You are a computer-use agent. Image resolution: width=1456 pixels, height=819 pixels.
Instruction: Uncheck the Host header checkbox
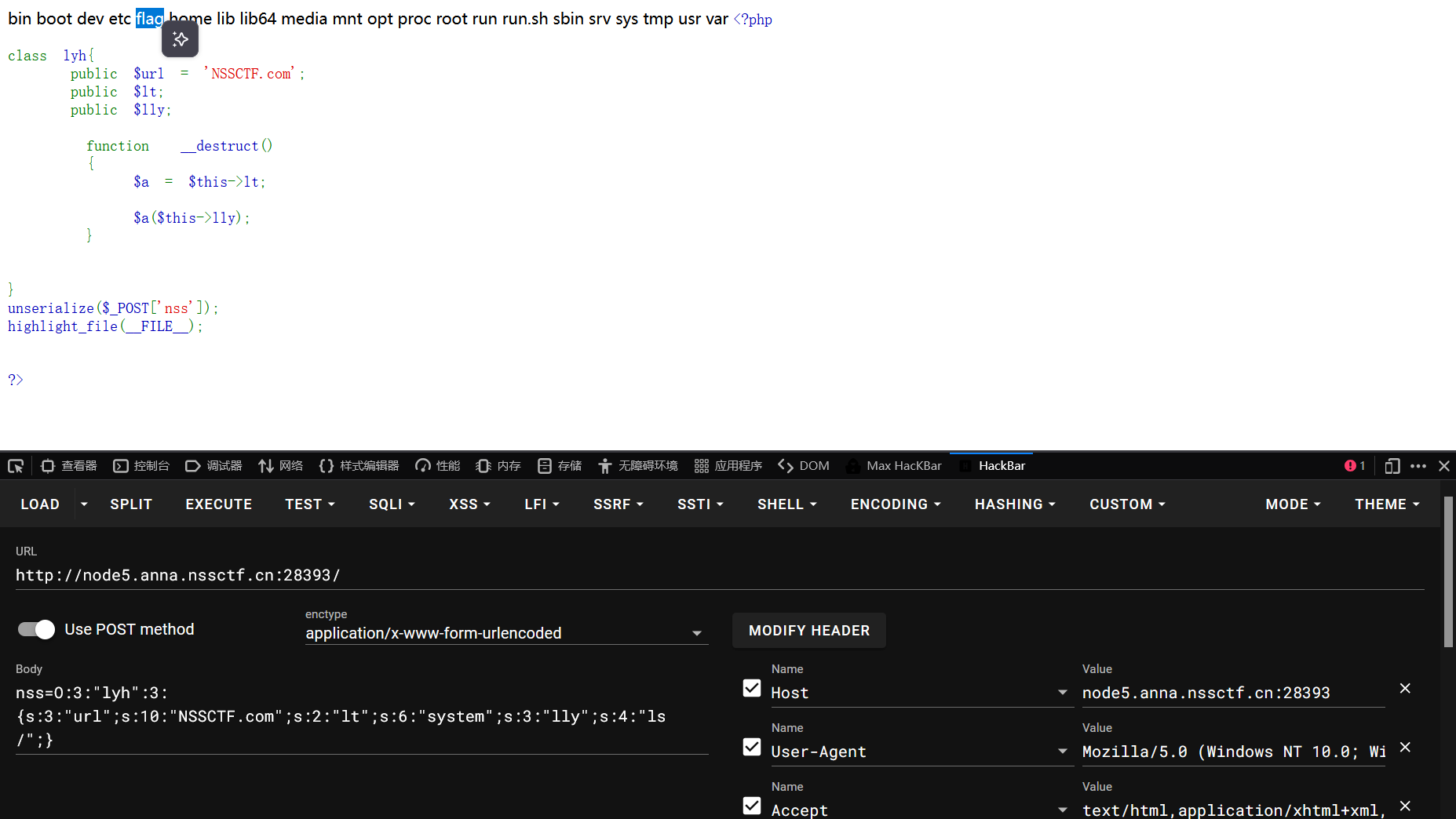[751, 688]
